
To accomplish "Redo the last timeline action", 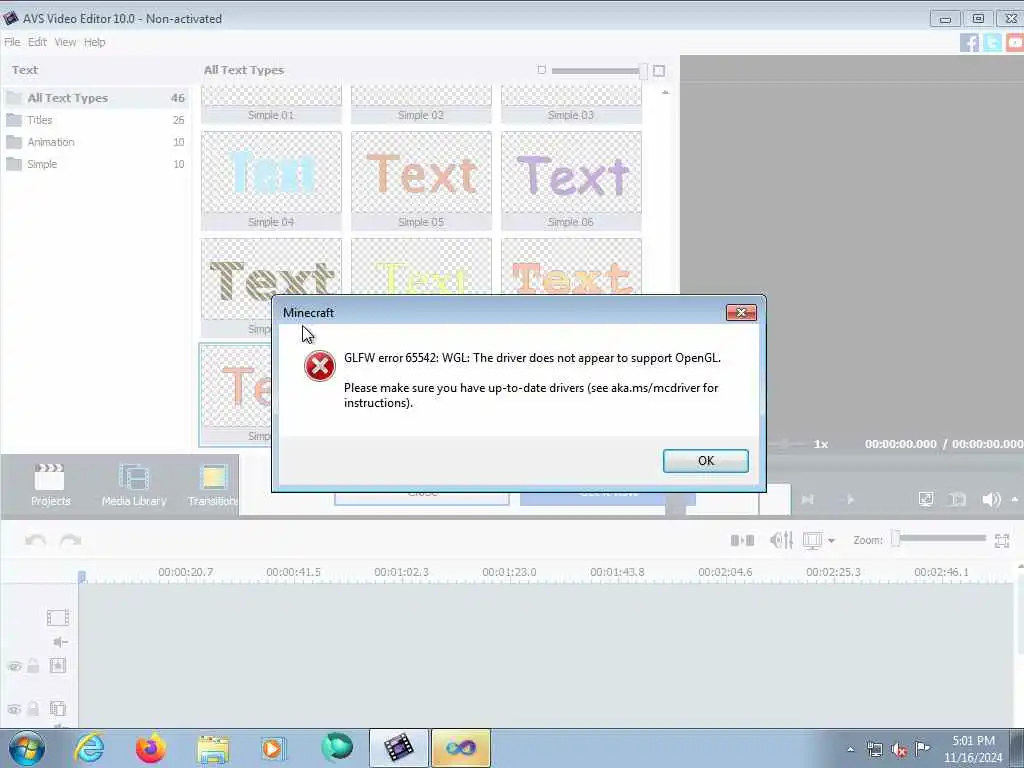I will [x=70, y=540].
